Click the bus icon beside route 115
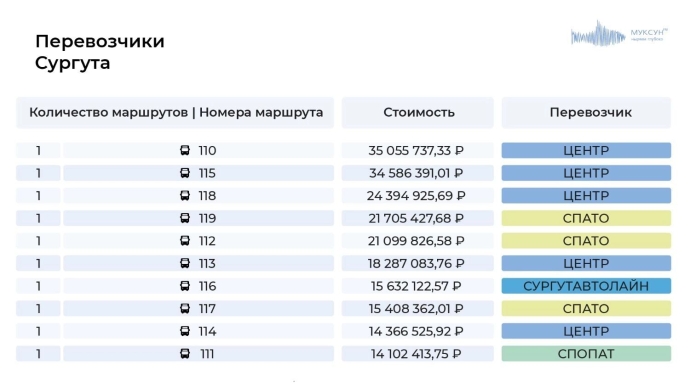The height and width of the screenshot is (387, 690). (185, 173)
